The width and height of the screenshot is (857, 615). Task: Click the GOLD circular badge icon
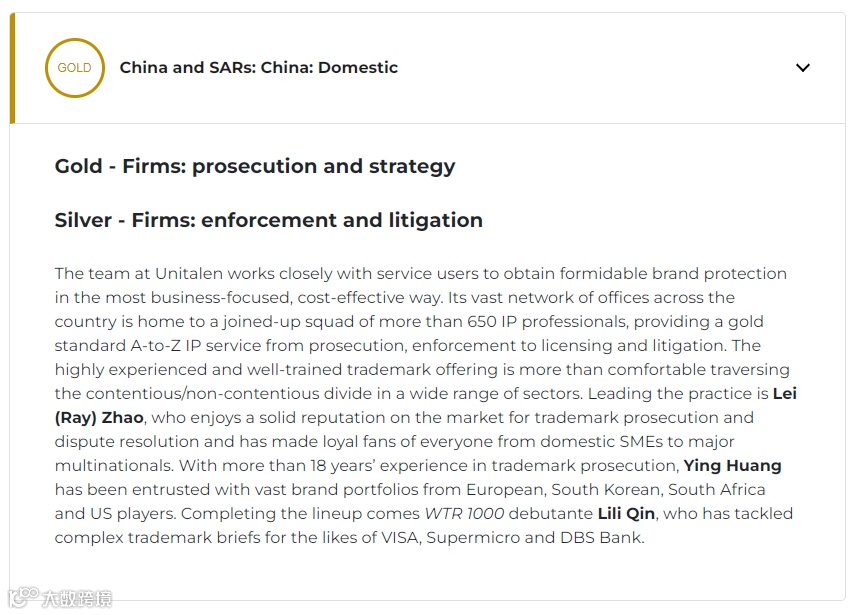point(74,68)
